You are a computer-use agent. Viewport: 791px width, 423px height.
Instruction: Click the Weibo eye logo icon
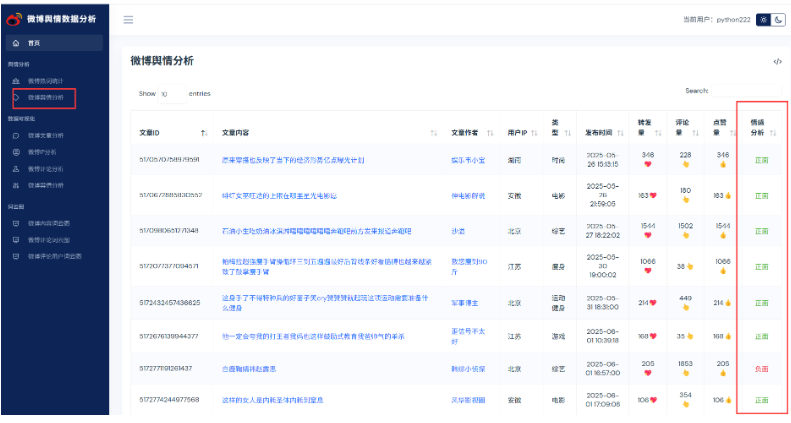point(14,19)
